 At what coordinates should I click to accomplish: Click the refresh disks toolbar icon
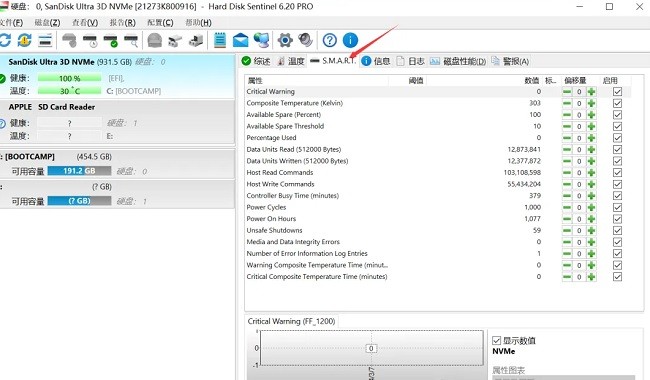click(x=5, y=40)
